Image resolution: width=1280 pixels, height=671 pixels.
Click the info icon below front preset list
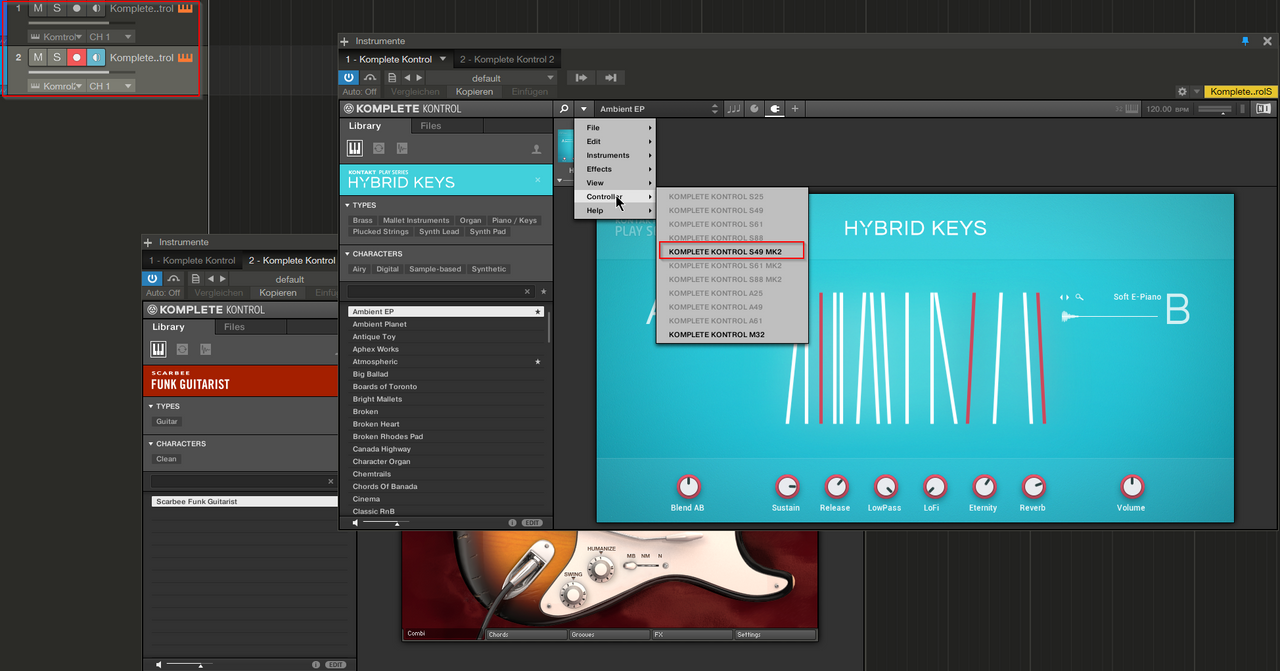[x=512, y=523]
